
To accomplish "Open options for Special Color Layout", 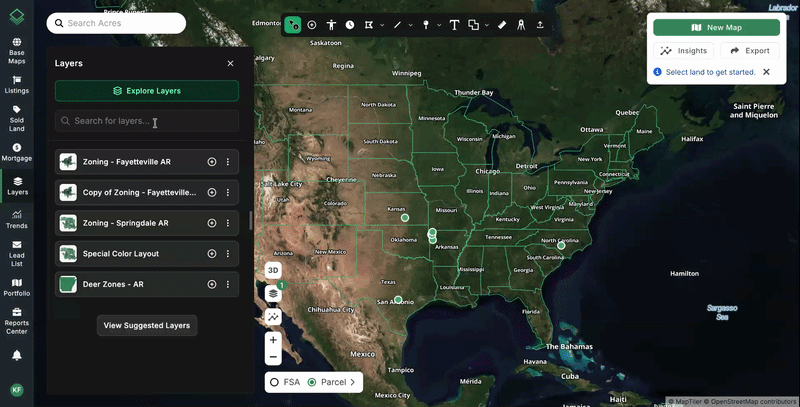I will click(228, 253).
